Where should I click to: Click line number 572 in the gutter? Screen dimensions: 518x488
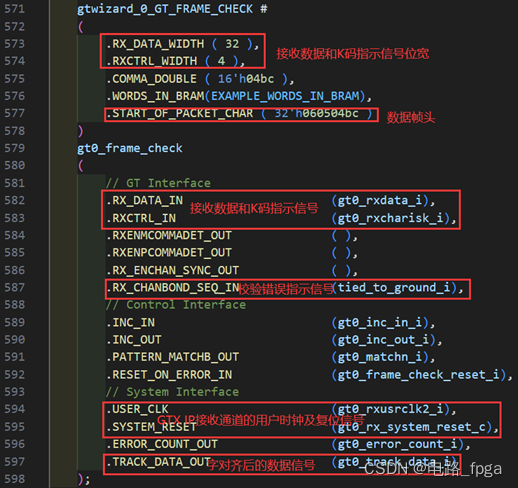[x=14, y=27]
